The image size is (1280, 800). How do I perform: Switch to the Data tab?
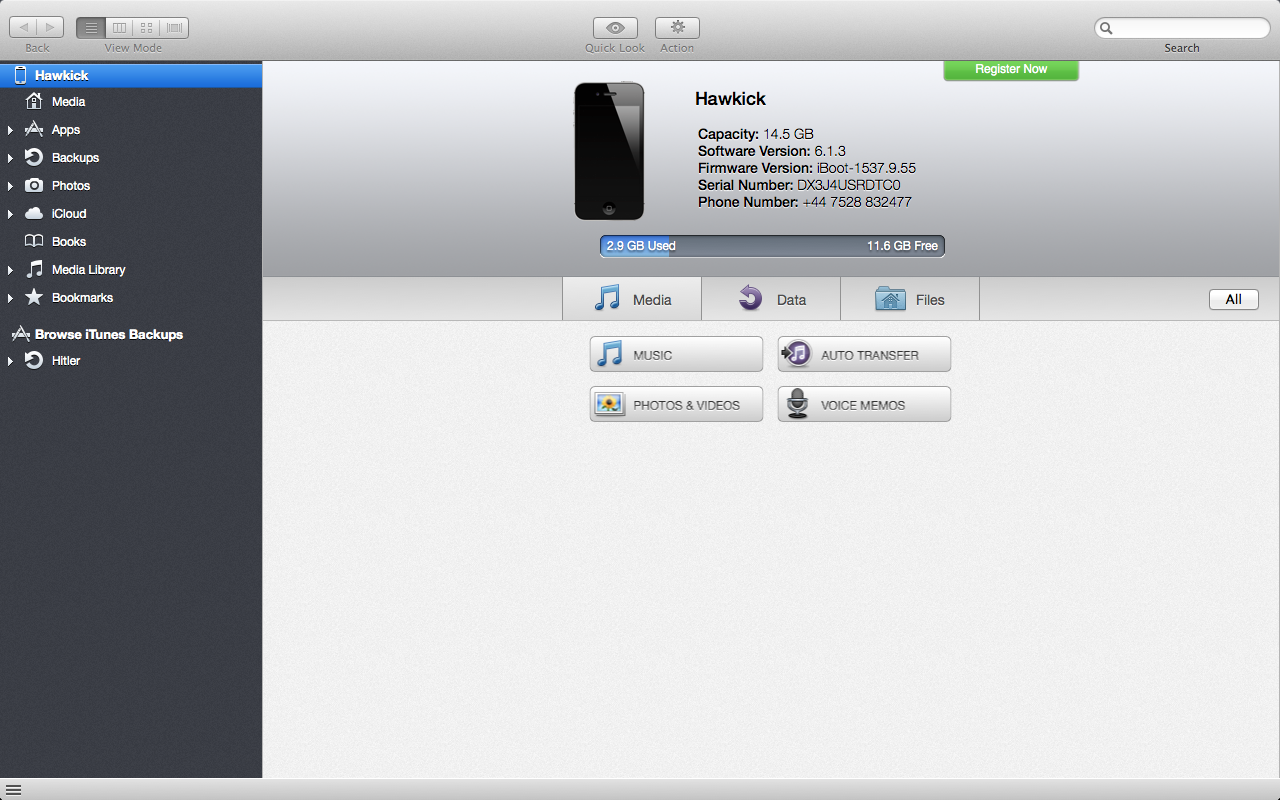(x=771, y=299)
